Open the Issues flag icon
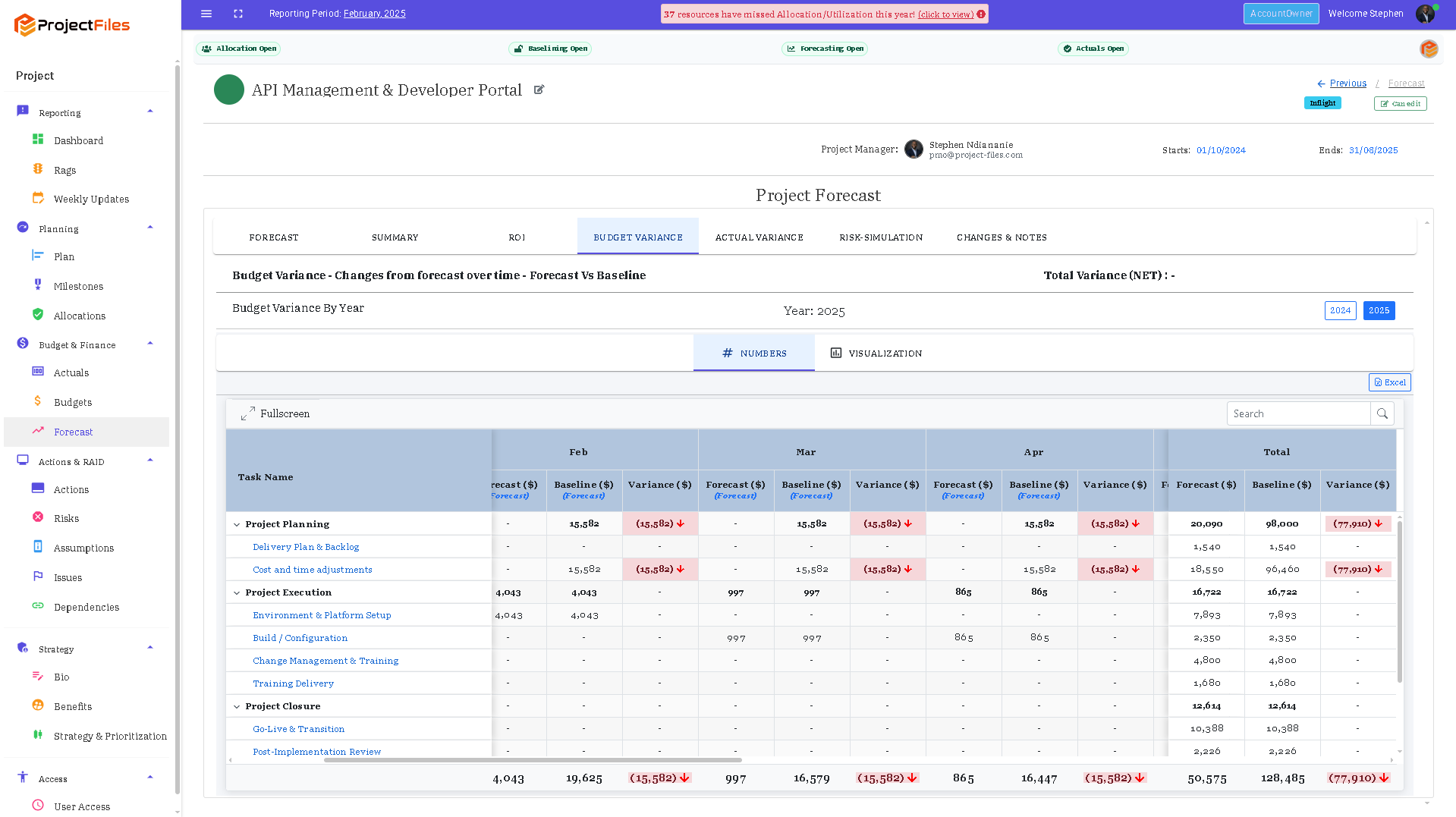Screen dimensions: 1456x817 (38, 577)
